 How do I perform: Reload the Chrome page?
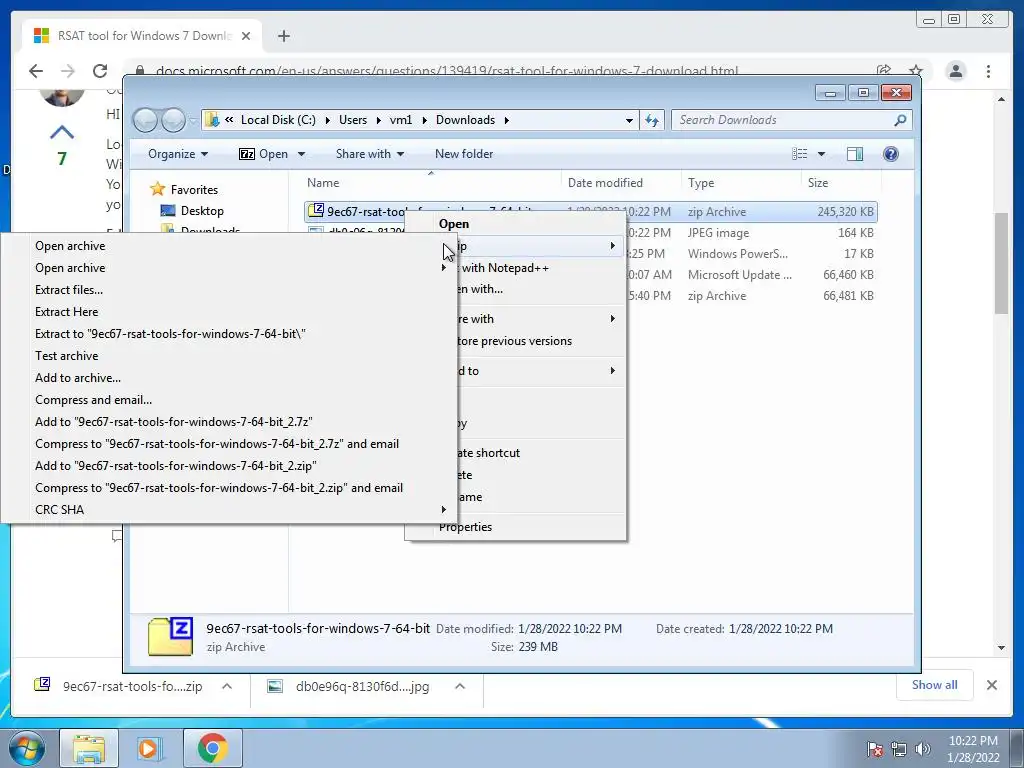click(99, 71)
